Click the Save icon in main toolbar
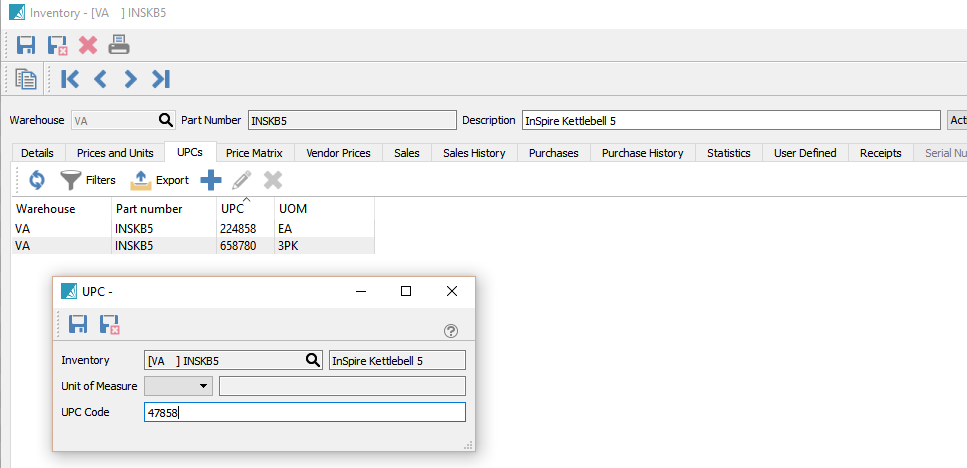 pos(26,45)
